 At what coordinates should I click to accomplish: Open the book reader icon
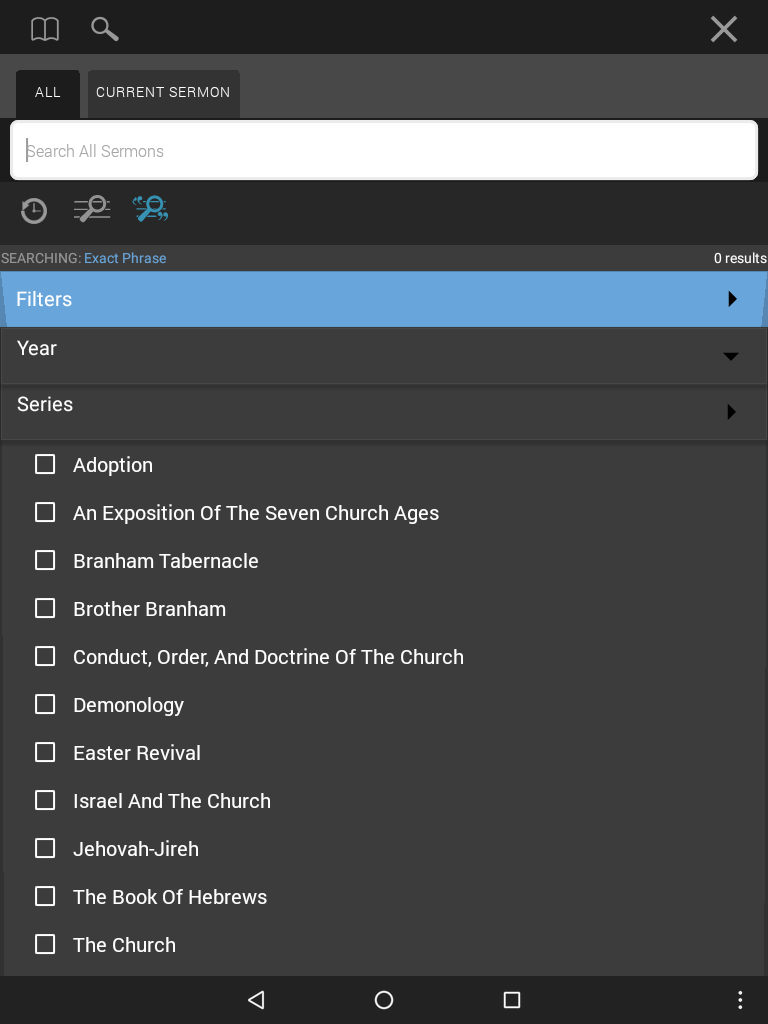(45, 29)
